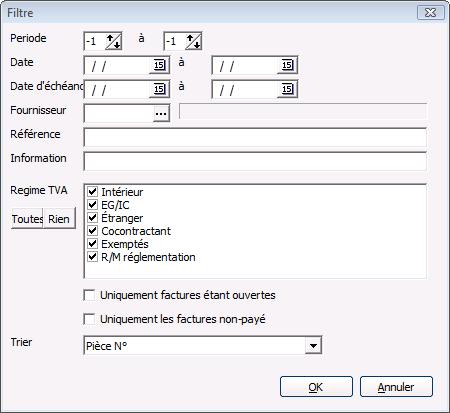Viewport: 450px width, 413px height.
Task: Enable Uniquement les factures non-payé
Action: pos(89,319)
